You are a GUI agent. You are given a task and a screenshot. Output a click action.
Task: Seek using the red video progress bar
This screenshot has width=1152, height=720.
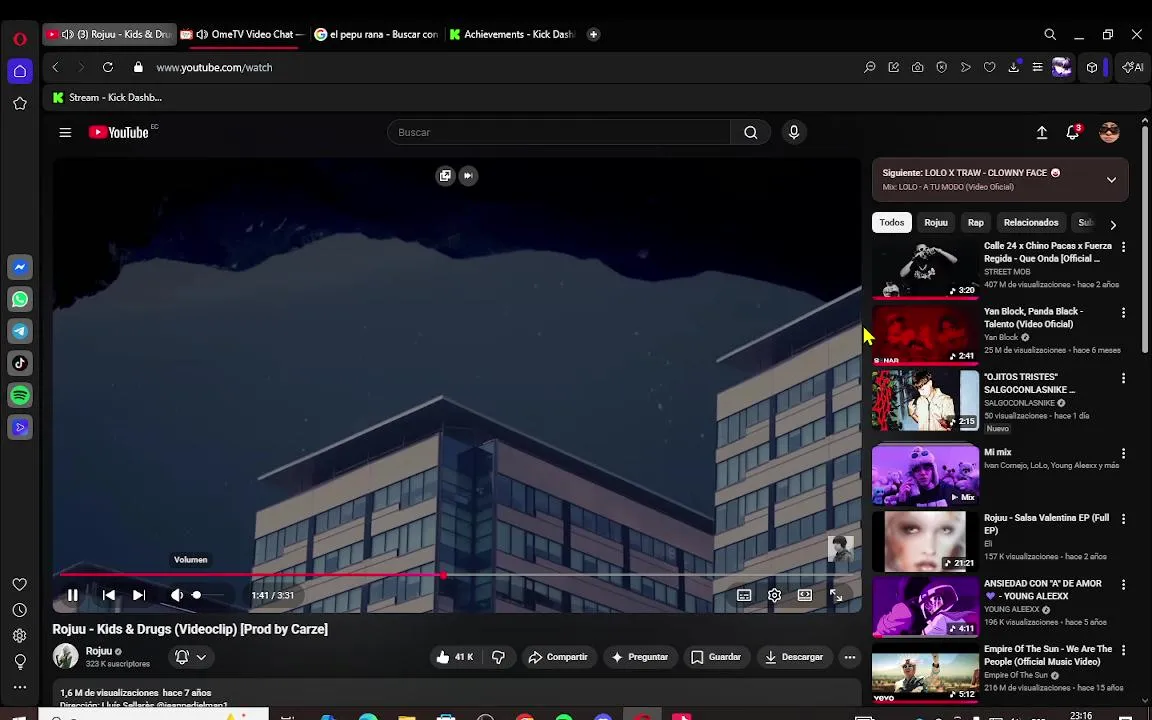456,575
